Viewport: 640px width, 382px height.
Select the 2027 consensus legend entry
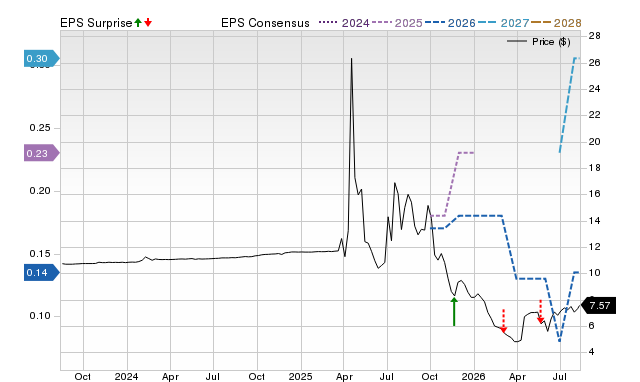pyautogui.click(x=503, y=23)
